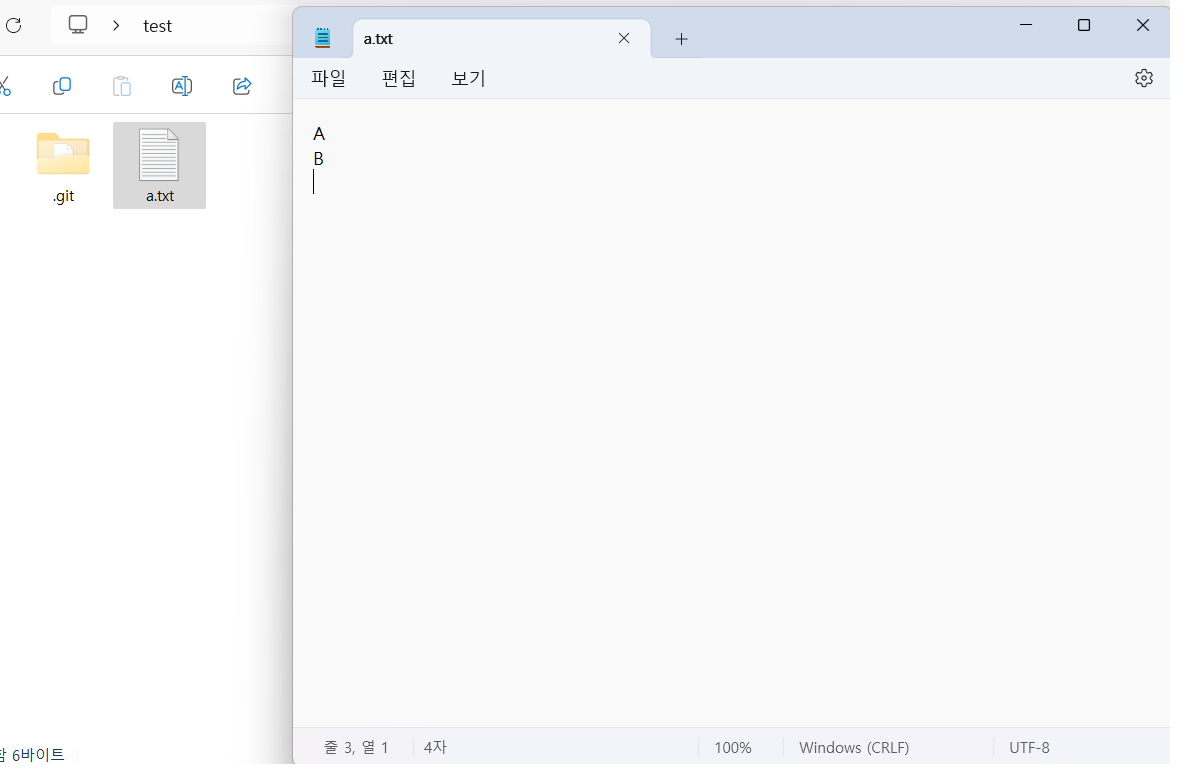This screenshot has height=772, width=1182.
Task: Open the Notepad settings gear
Action: [1144, 78]
